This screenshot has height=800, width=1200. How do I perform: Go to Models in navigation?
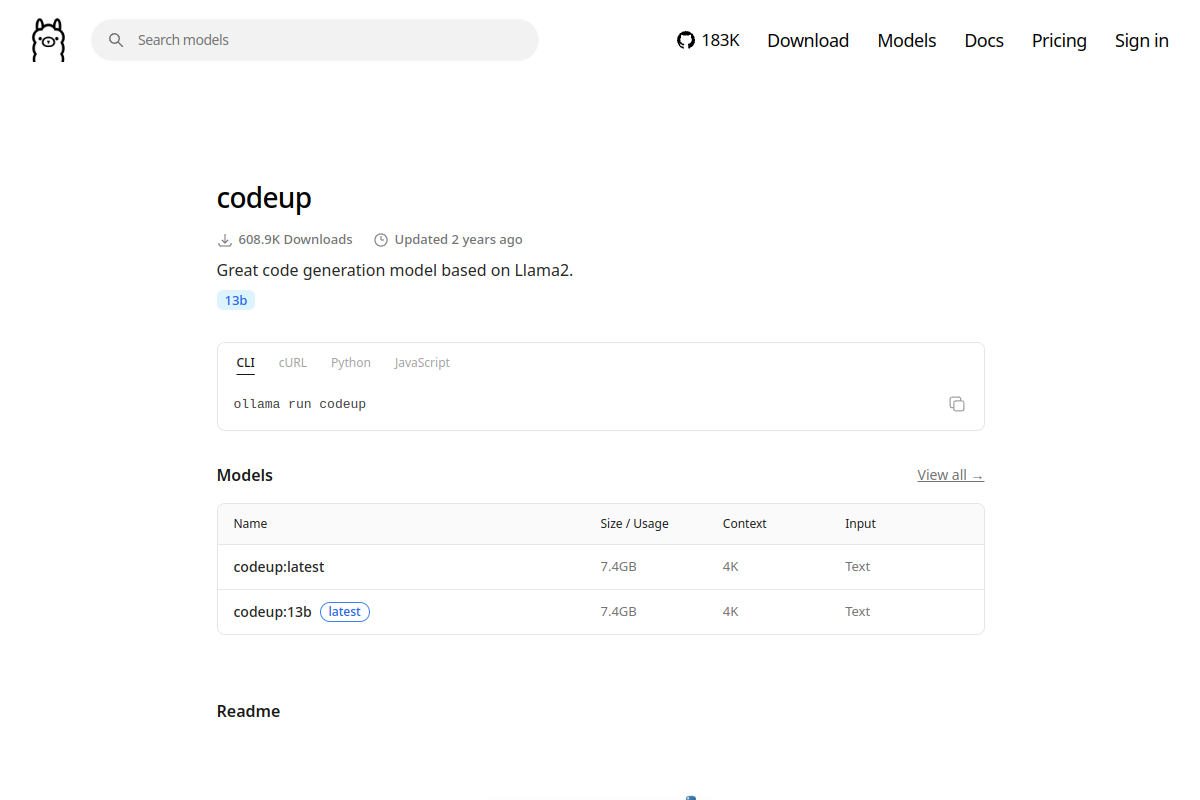point(907,40)
